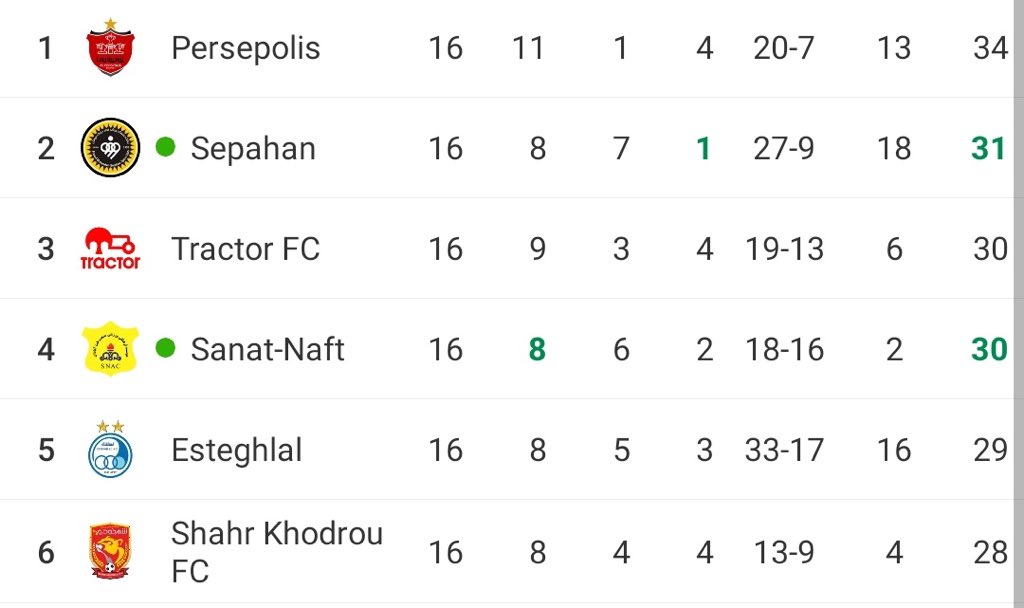Open the Sepahan club crest

(x=110, y=148)
